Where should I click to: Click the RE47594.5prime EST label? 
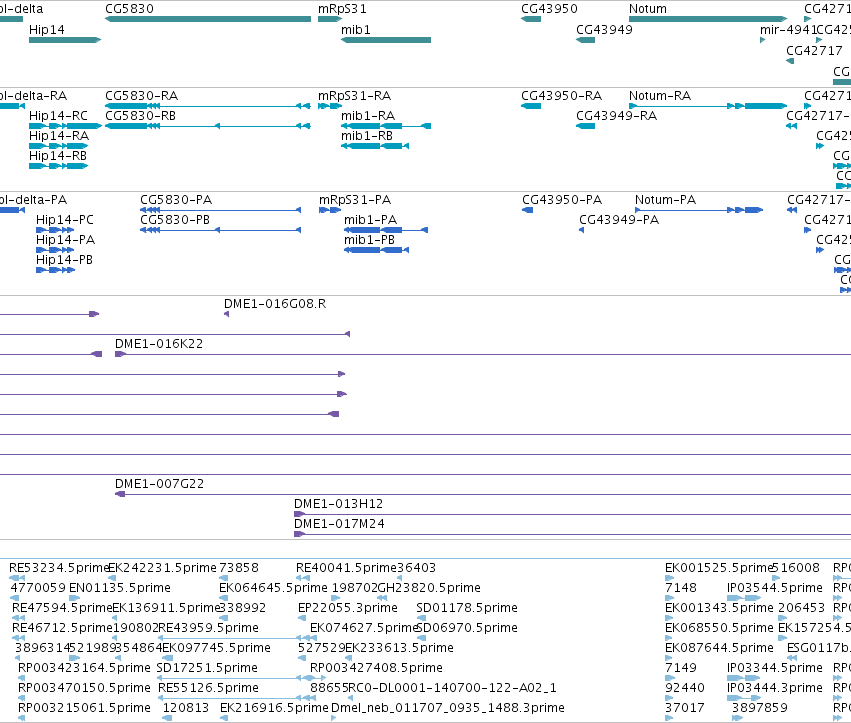[61, 608]
